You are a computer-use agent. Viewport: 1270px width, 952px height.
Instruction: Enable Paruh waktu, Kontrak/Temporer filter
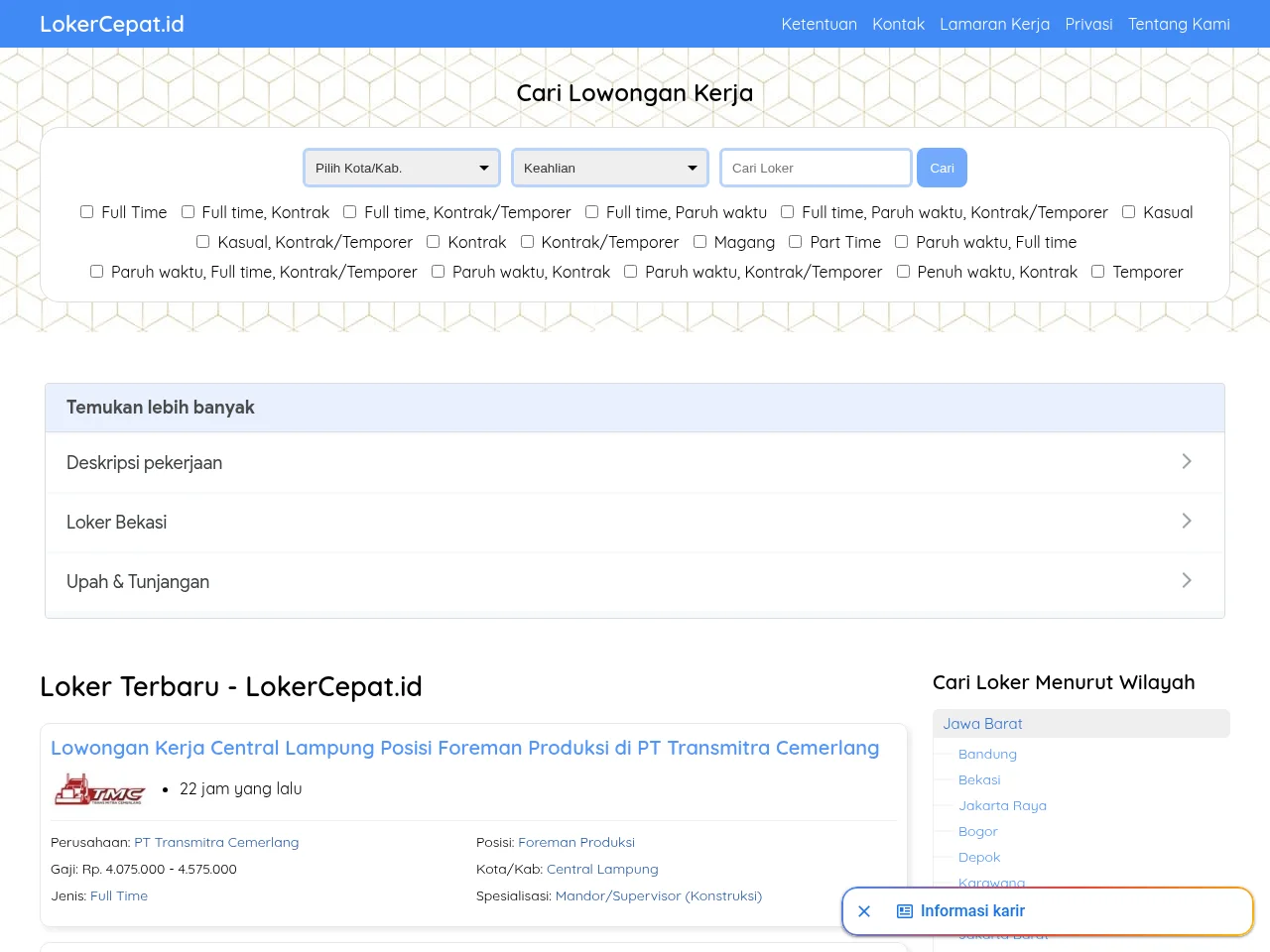click(x=630, y=271)
